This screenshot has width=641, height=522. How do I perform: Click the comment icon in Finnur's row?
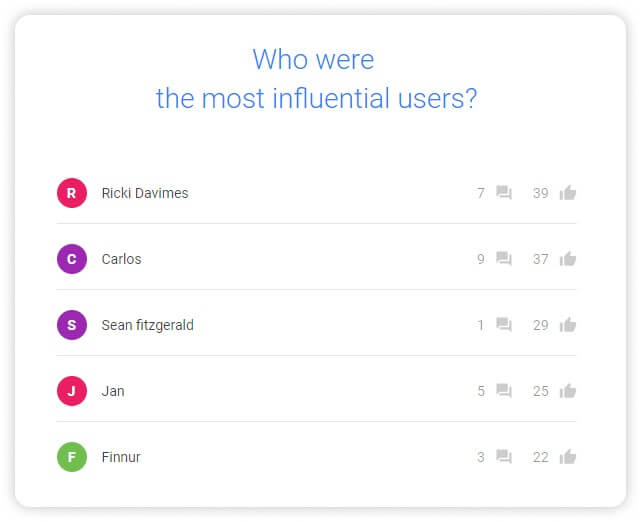click(x=504, y=457)
